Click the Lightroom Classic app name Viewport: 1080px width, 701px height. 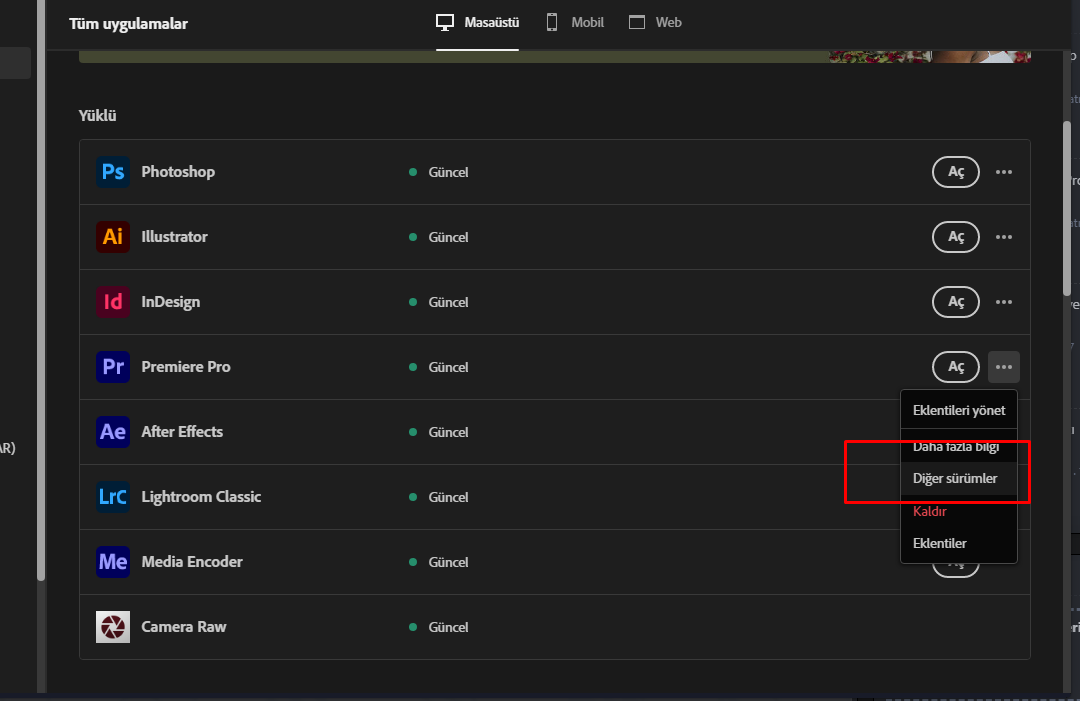pos(201,496)
